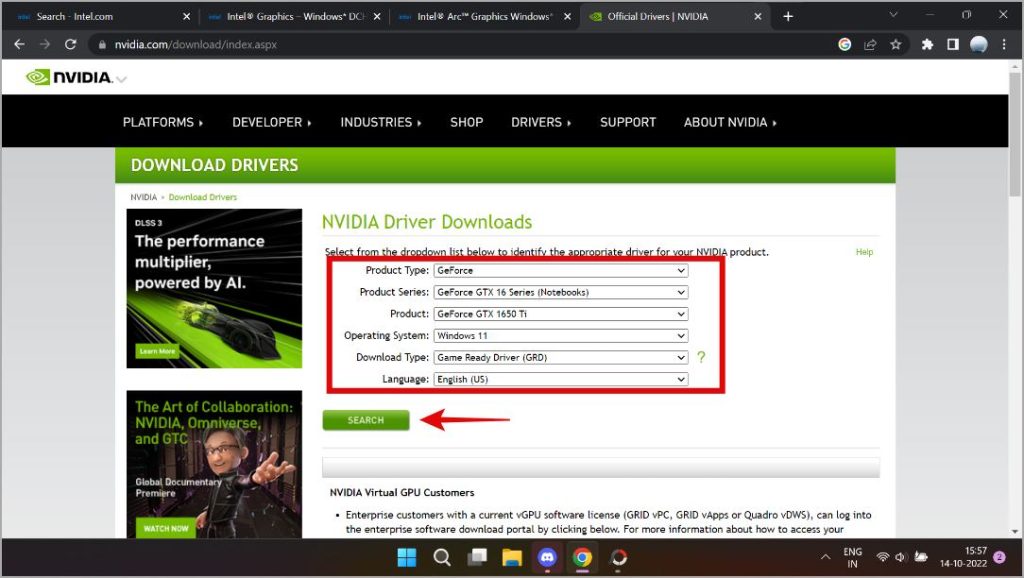Screen dimensions: 1024x578
Task: Toggle the browser side panel icon
Action: (953, 44)
